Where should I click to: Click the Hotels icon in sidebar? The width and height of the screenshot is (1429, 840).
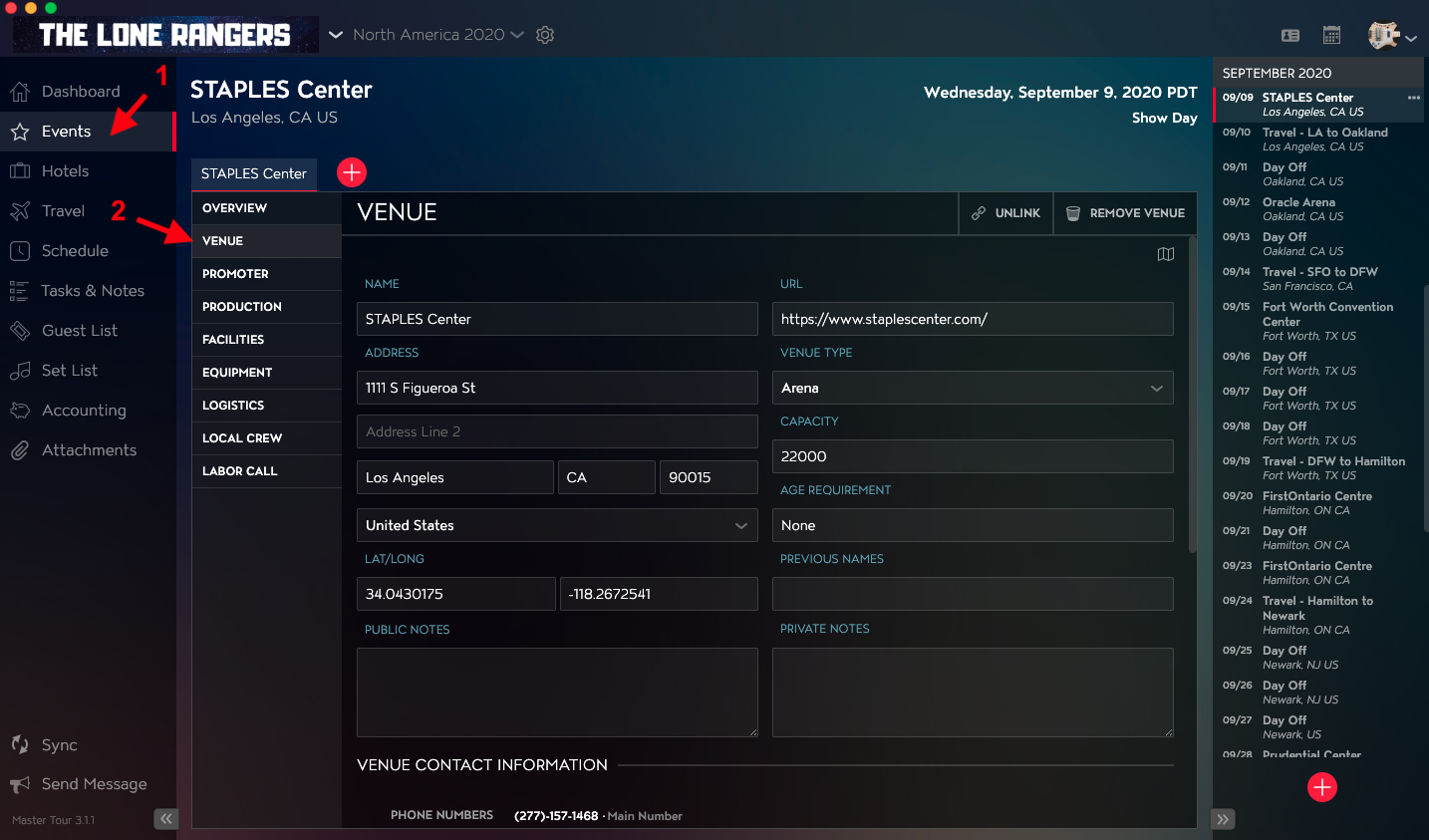(x=20, y=171)
